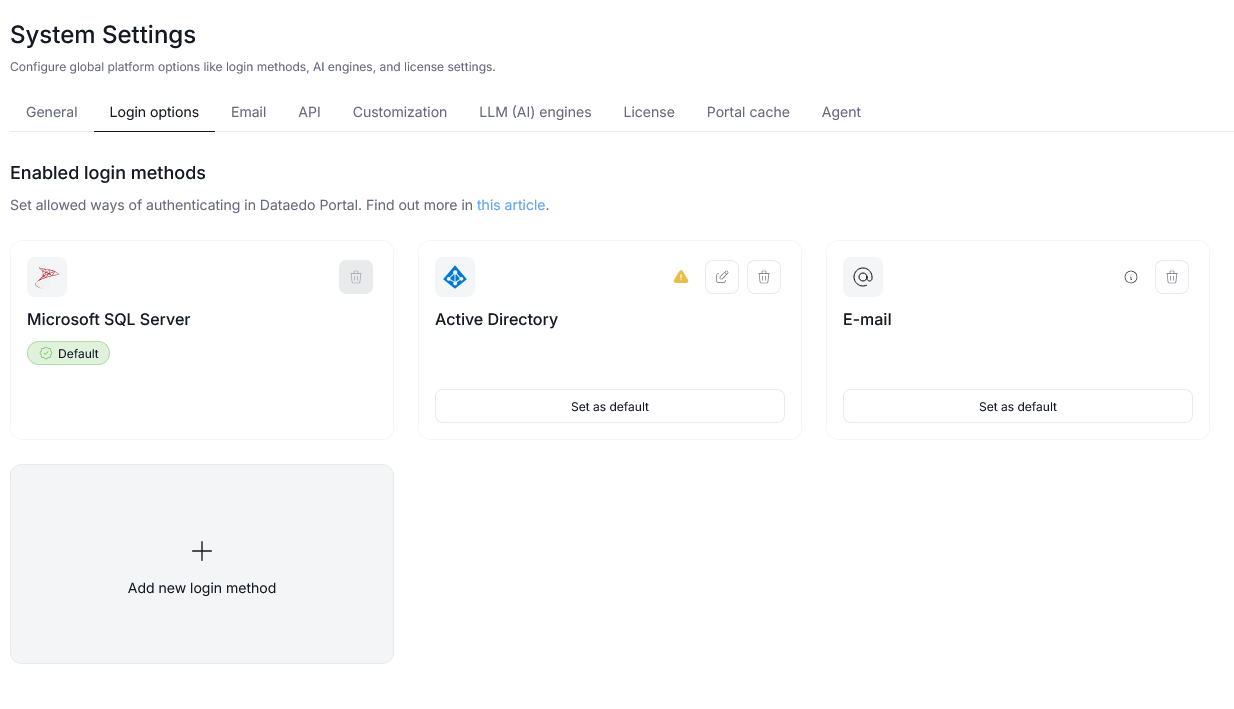The image size is (1234, 709).
Task: Open the Portal cache tab
Action: click(x=748, y=112)
